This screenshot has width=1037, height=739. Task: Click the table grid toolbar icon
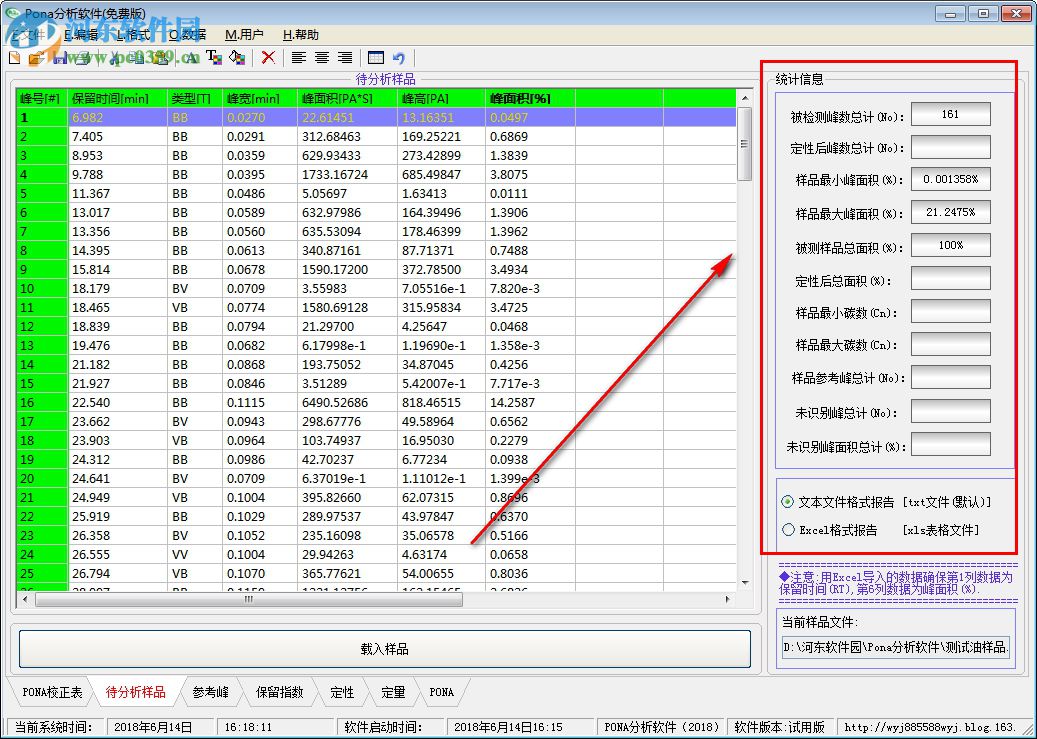click(376, 58)
